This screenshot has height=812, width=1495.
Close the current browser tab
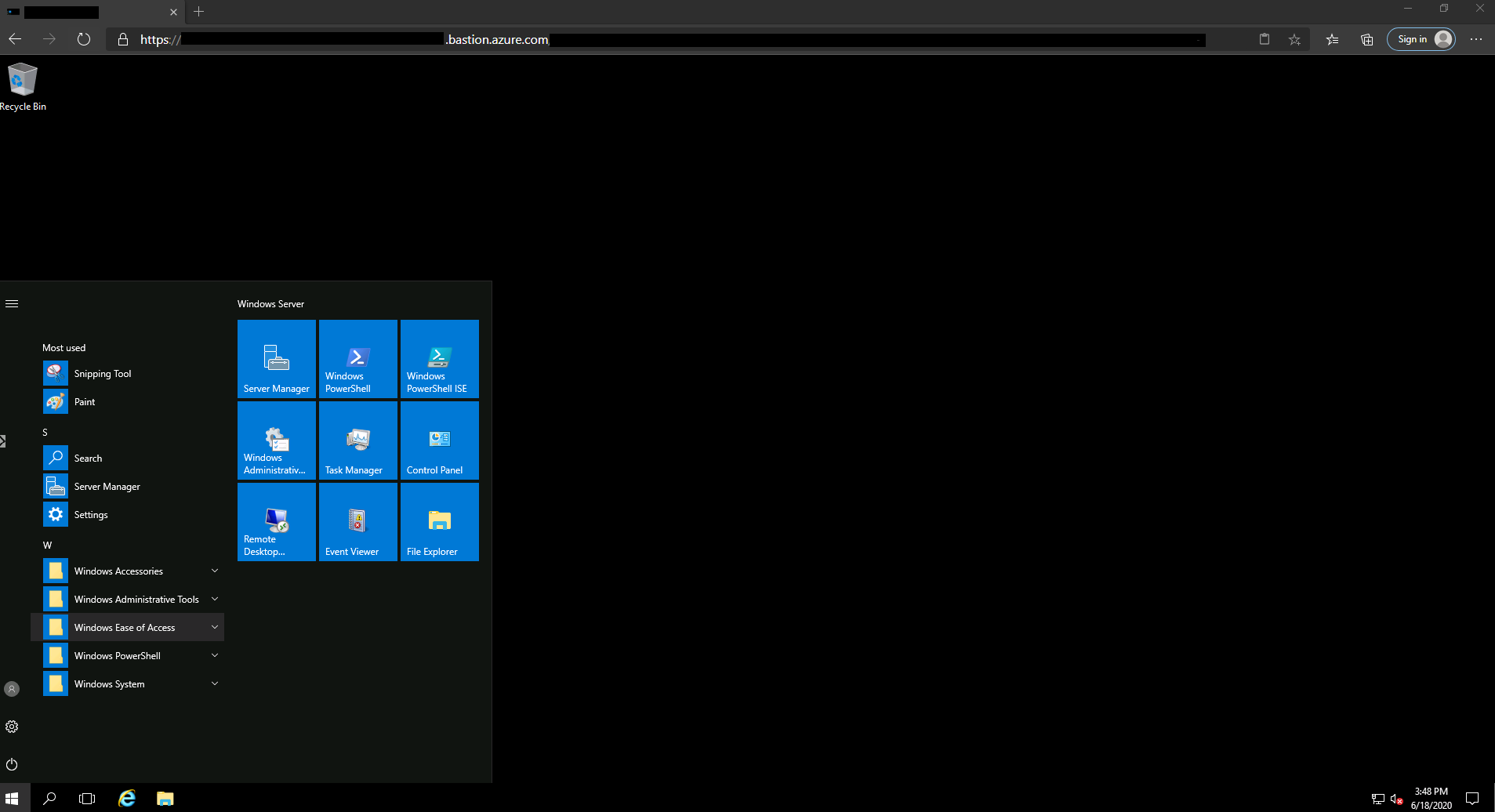173,13
